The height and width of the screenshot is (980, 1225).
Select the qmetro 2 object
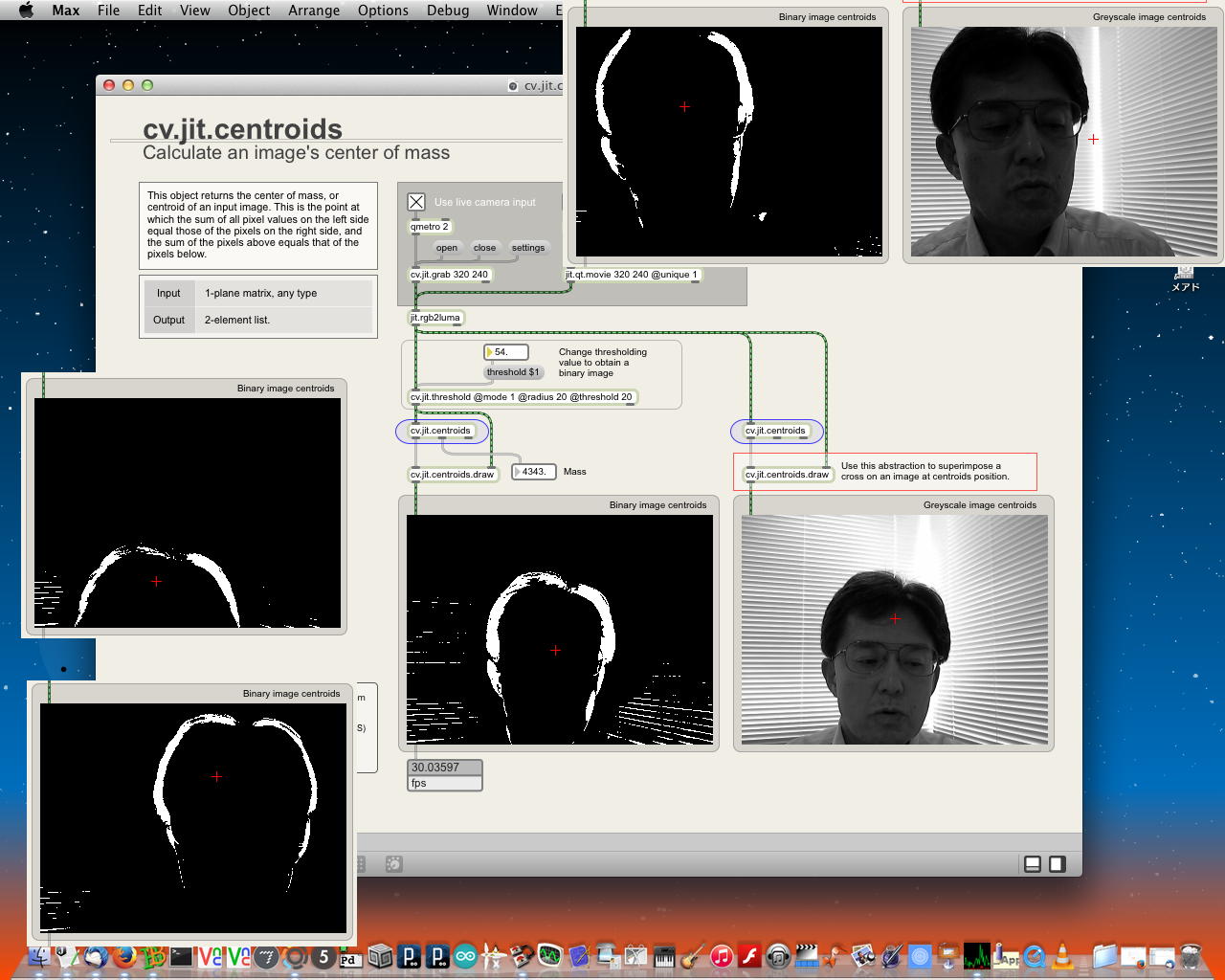pyautogui.click(x=430, y=227)
